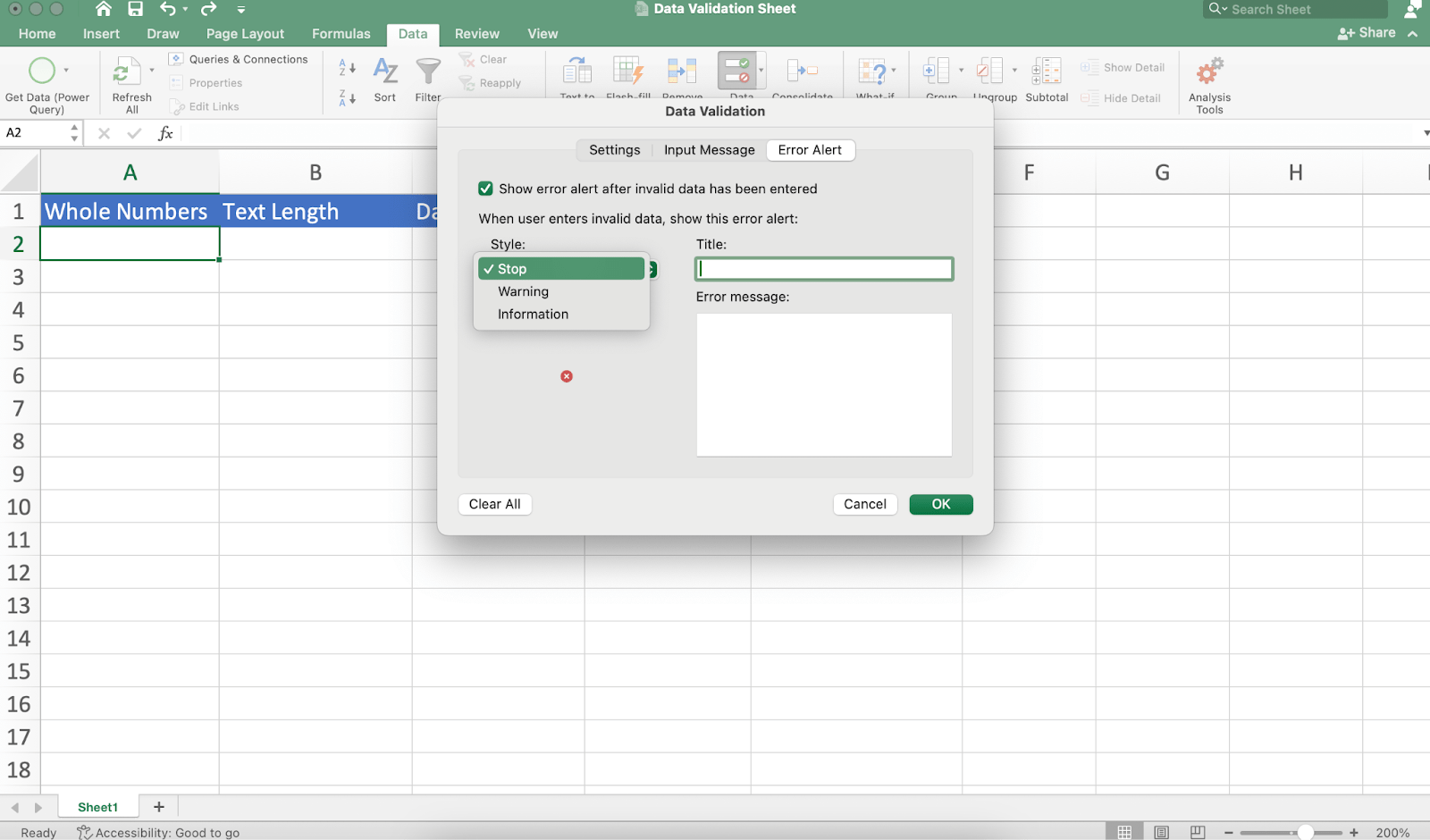This screenshot has height=840, width=1430.
Task: Choose Information as the alert style
Action: (x=533, y=314)
